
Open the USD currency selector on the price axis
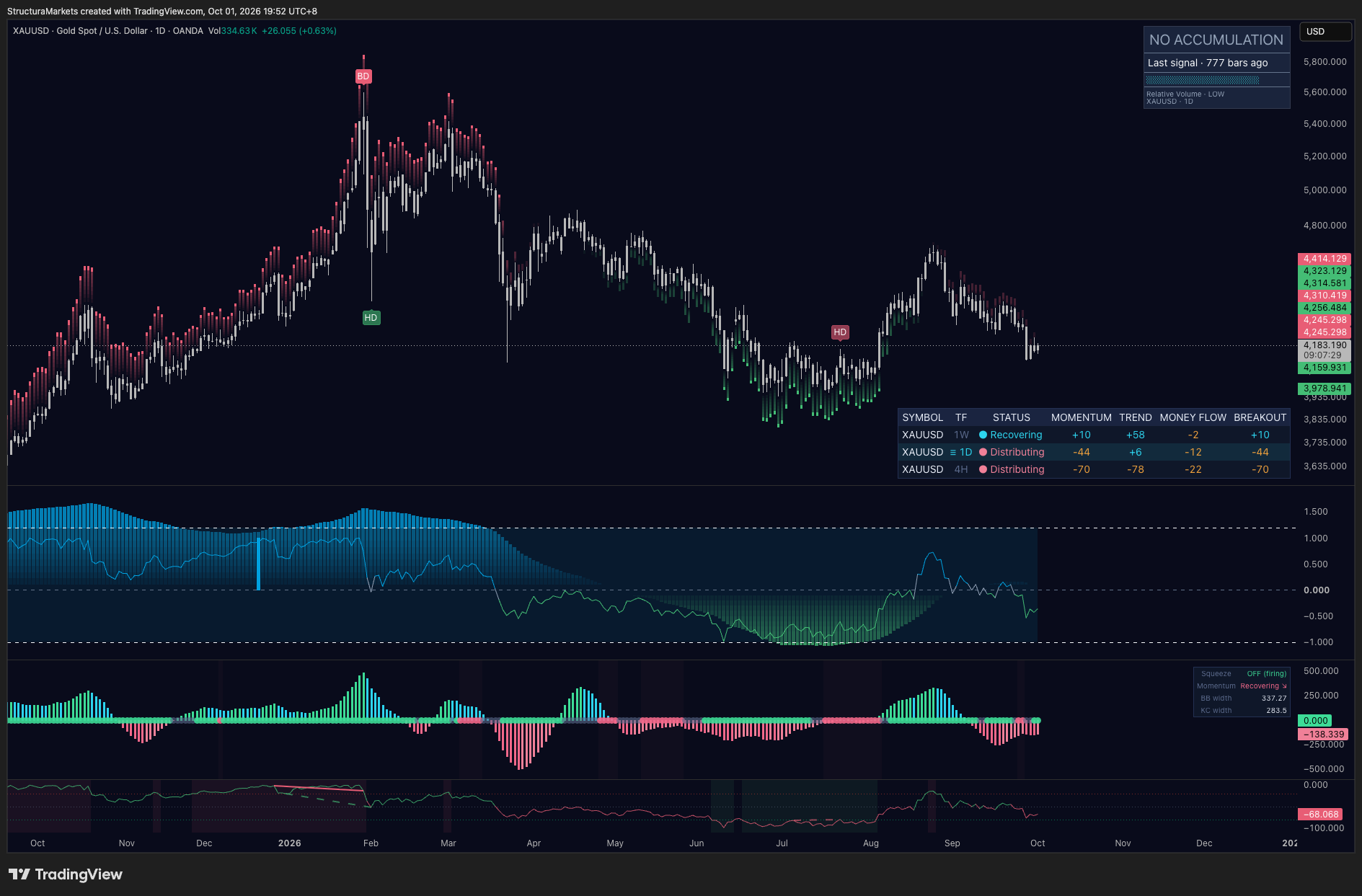click(x=1325, y=32)
